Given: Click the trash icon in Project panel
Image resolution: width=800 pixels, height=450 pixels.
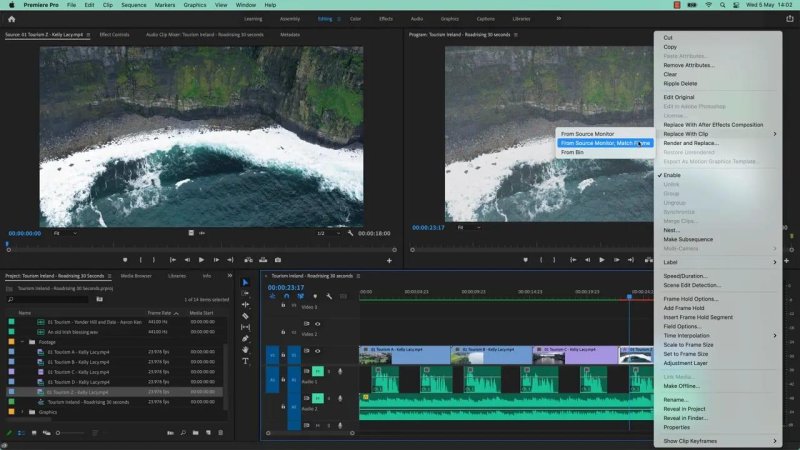Looking at the screenshot, I should coord(220,433).
